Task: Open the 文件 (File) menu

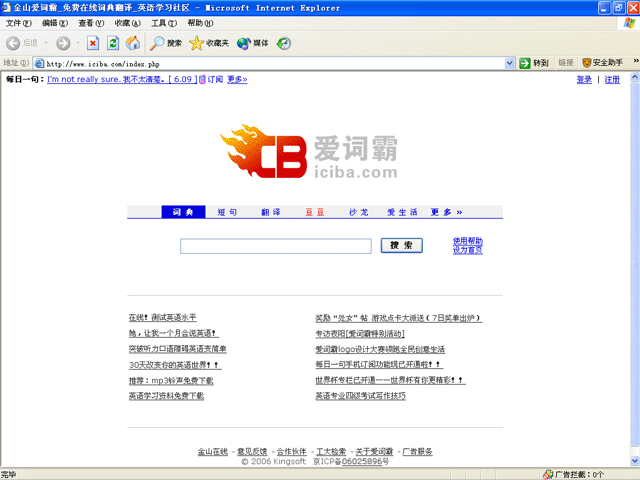Action: [18, 23]
